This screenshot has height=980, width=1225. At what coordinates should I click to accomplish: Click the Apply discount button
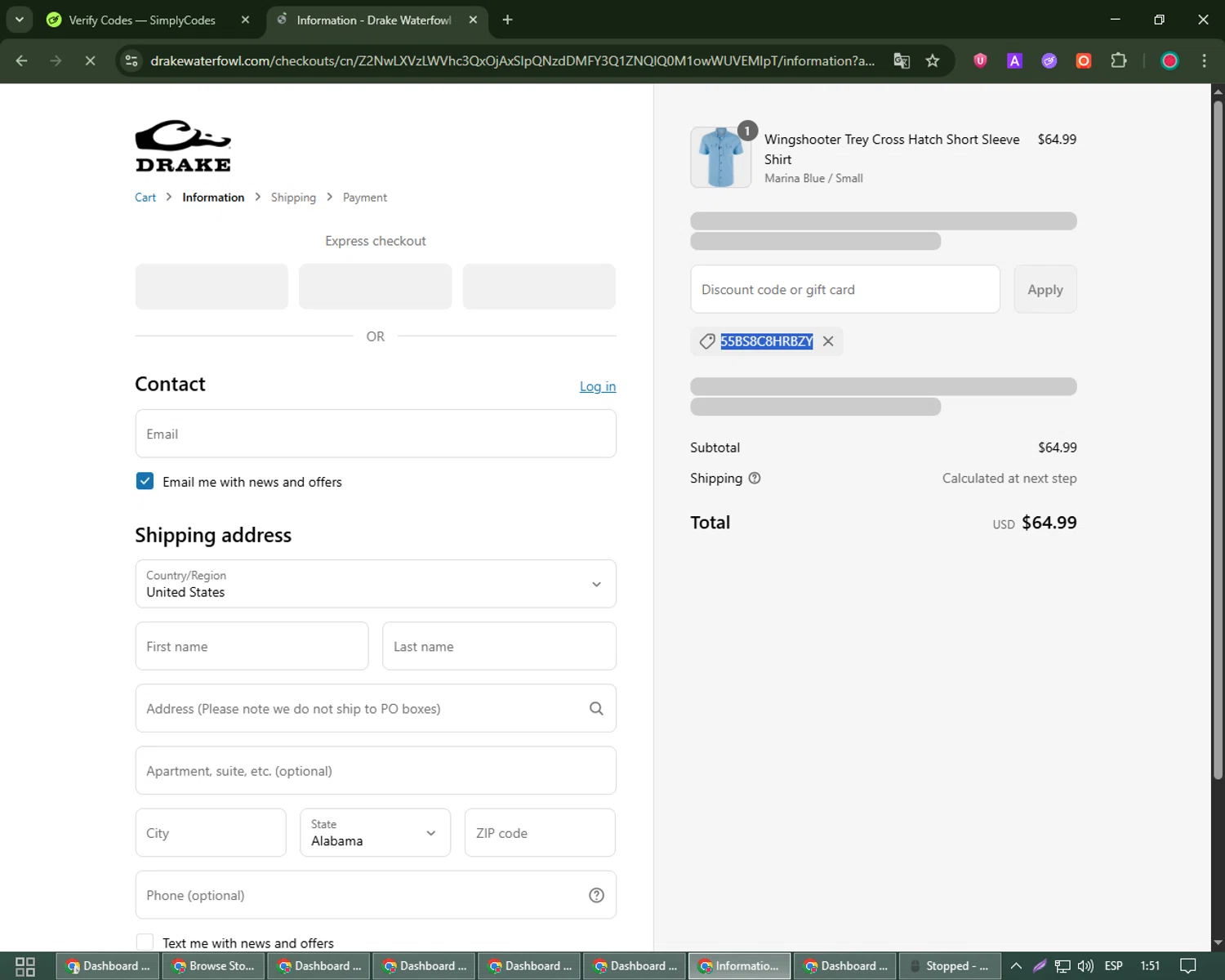point(1045,289)
